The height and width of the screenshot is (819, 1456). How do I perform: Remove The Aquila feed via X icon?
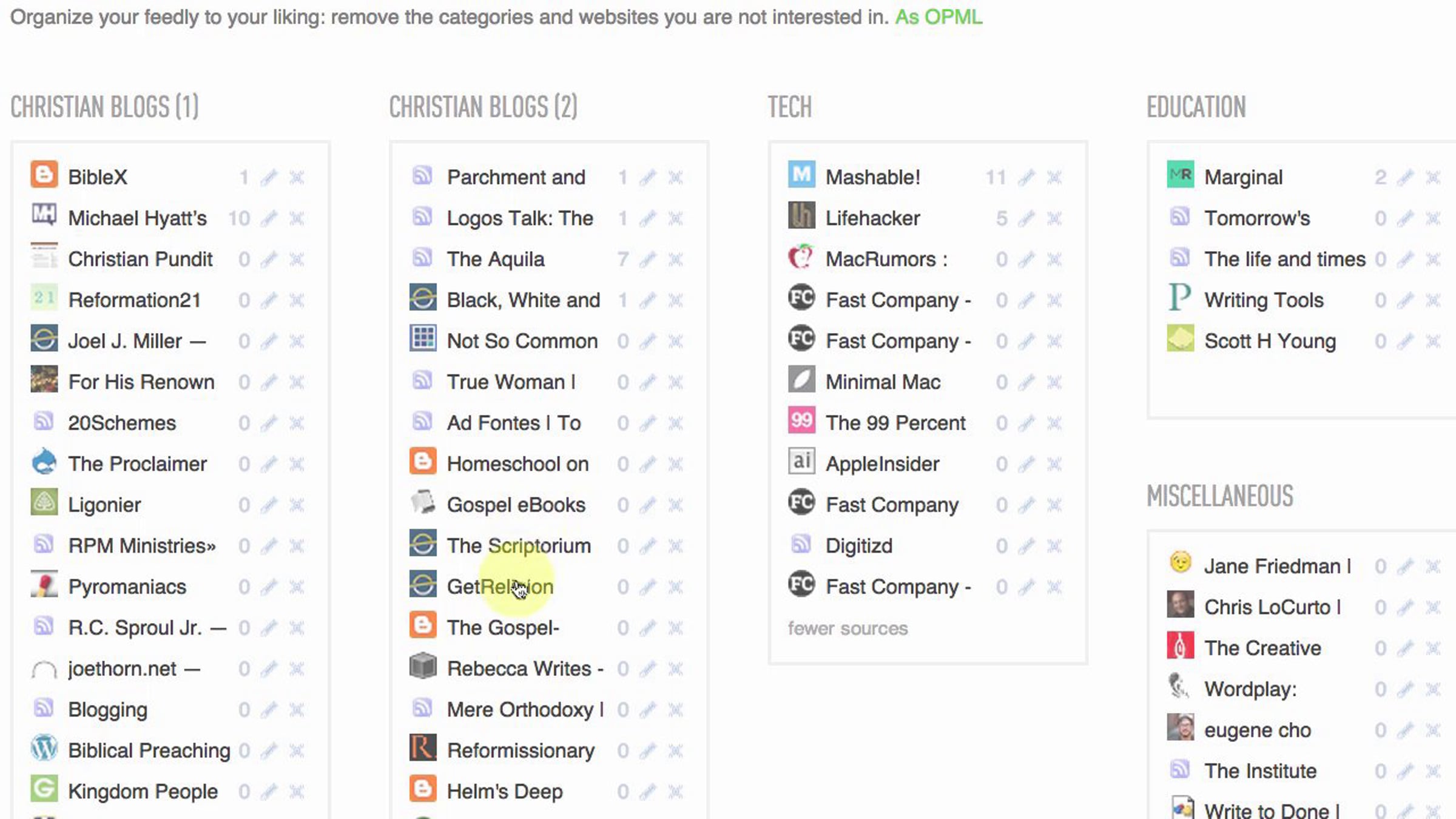675,259
